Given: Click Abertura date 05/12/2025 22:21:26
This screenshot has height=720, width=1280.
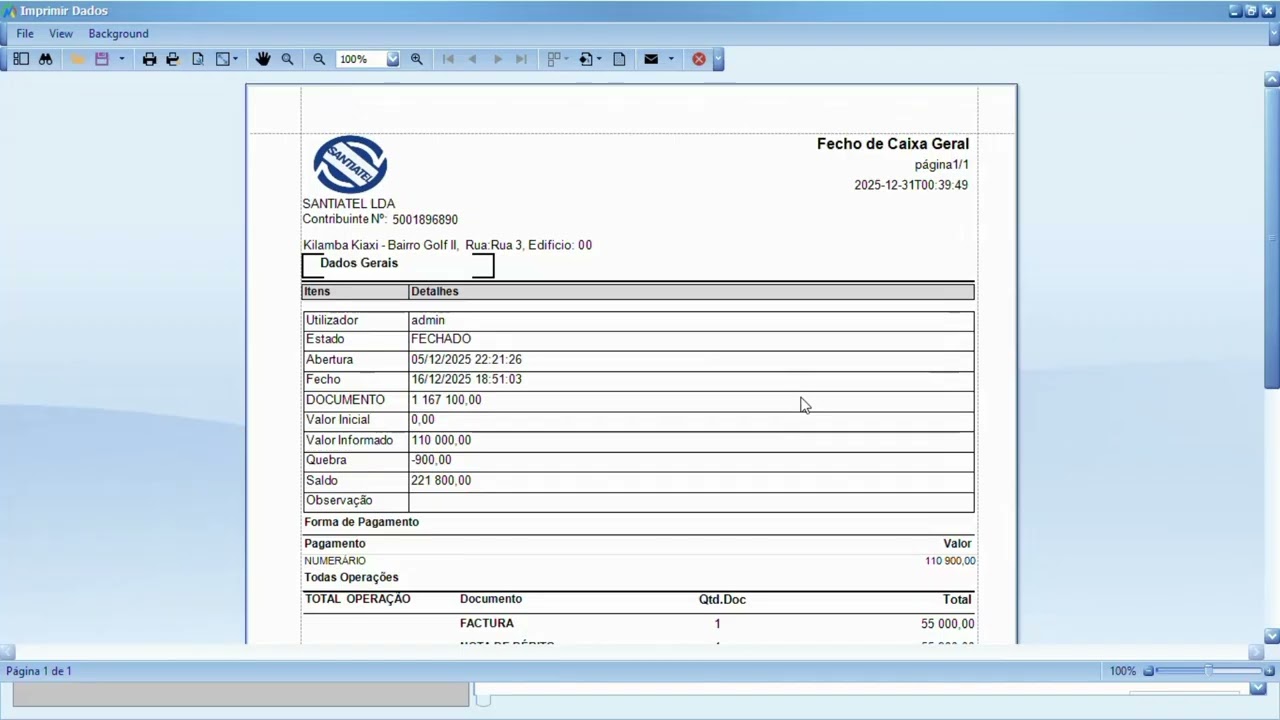Looking at the screenshot, I should coord(466,359).
